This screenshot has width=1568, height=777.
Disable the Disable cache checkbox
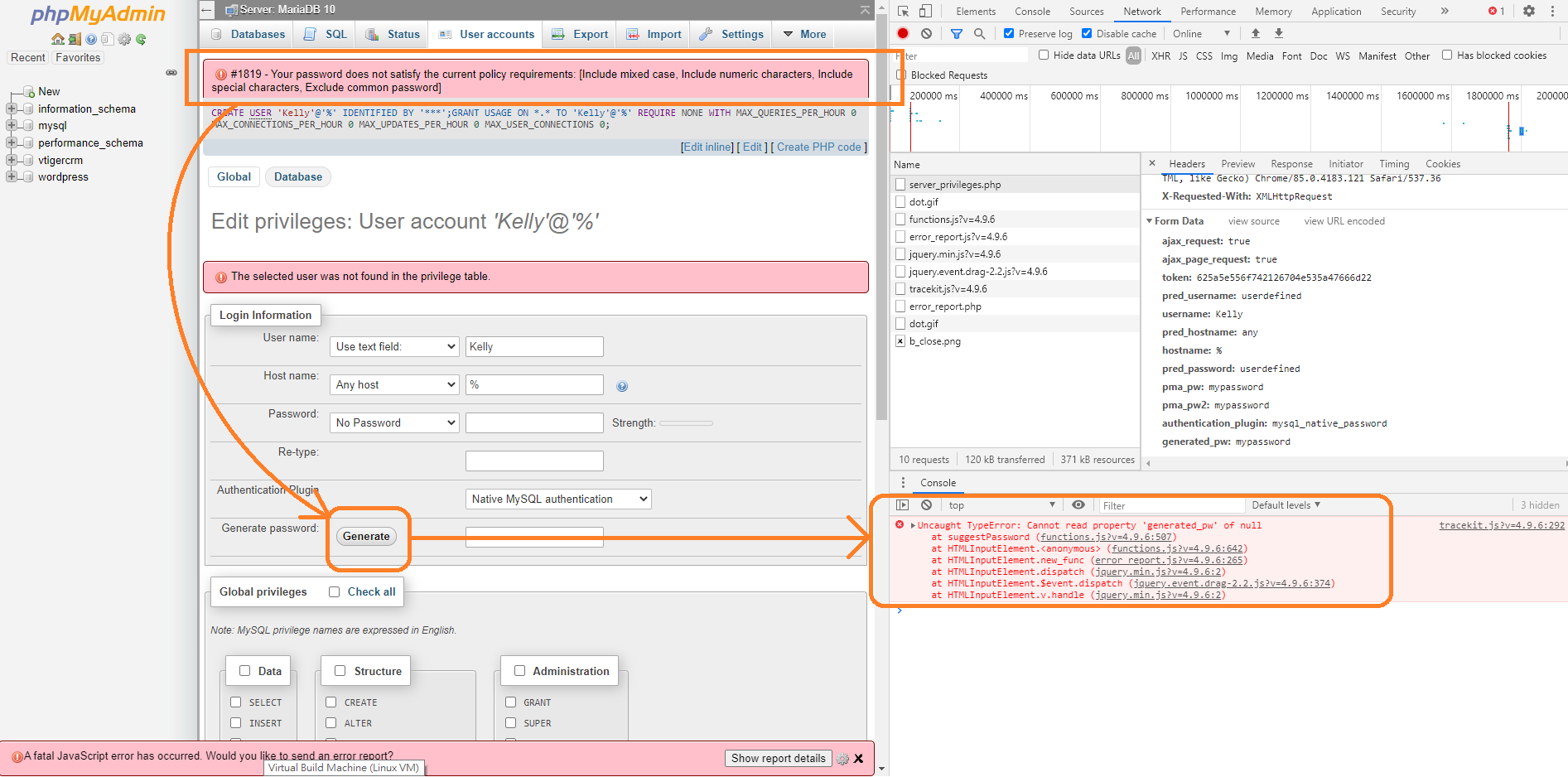[x=1086, y=33]
